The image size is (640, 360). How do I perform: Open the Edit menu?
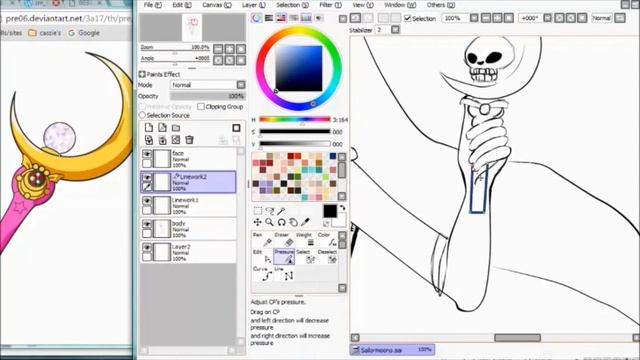(182, 5)
